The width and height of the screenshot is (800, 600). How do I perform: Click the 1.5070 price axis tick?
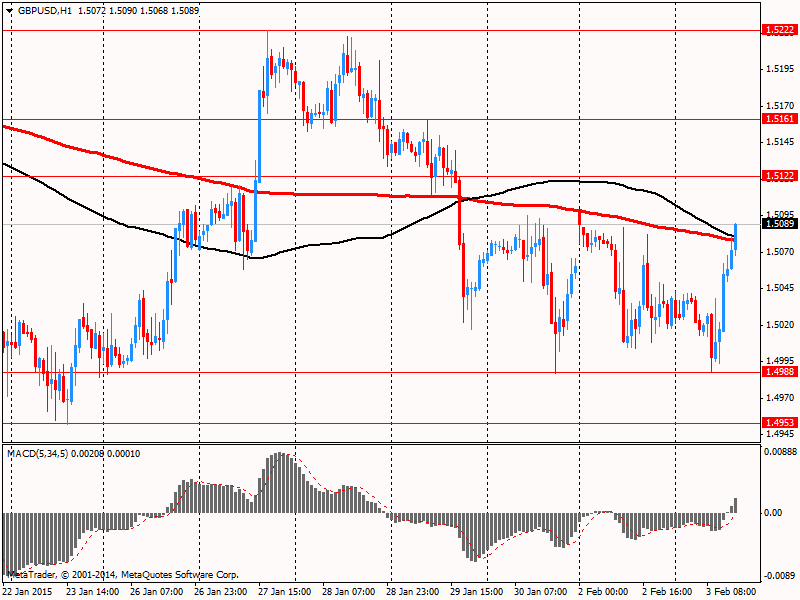click(781, 252)
